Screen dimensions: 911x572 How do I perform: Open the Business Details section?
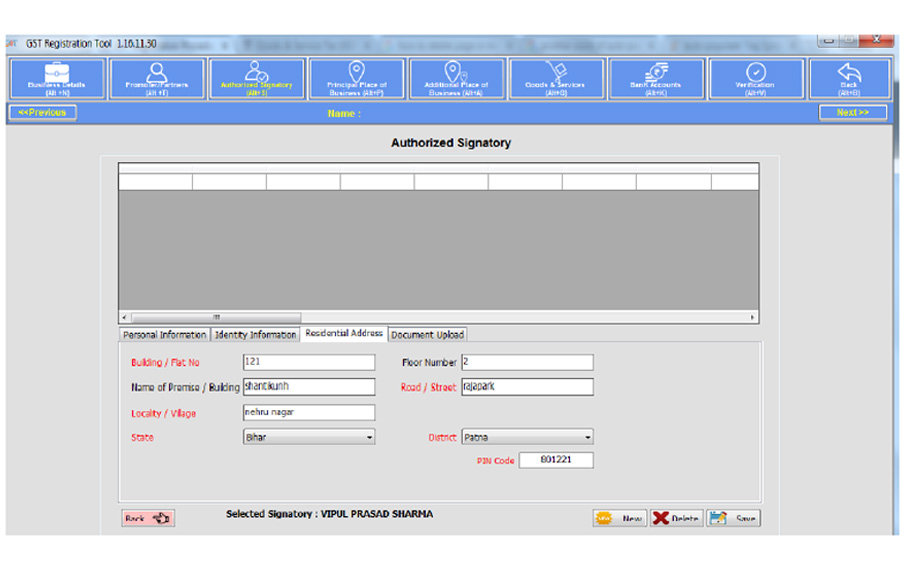point(57,79)
